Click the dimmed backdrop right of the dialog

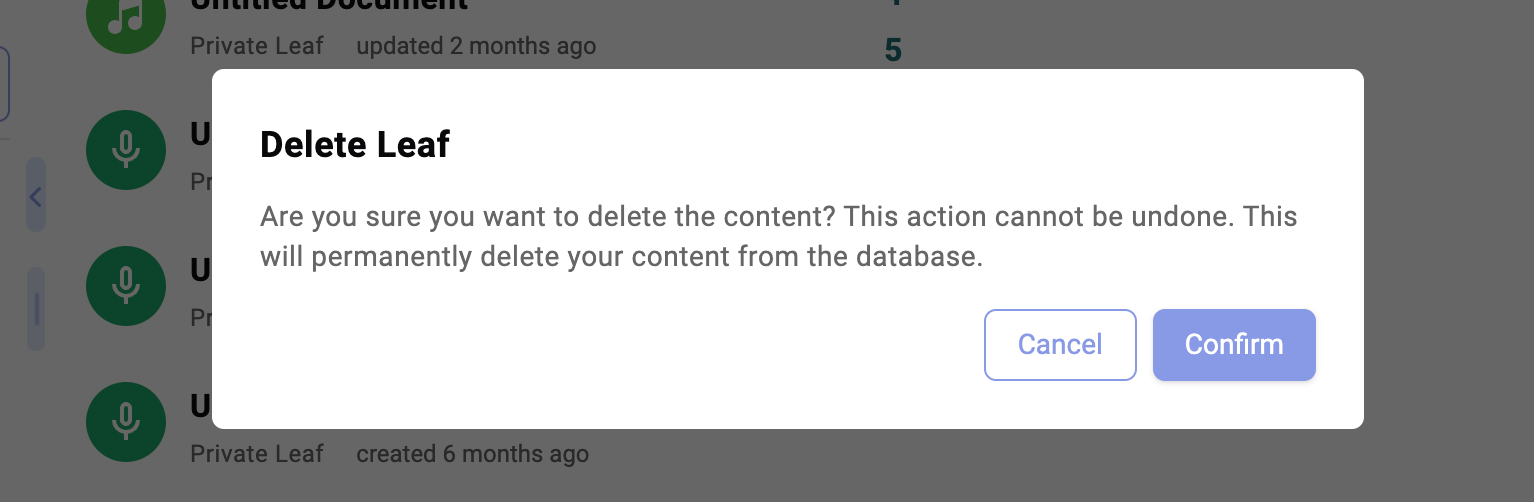pyautogui.click(x=1450, y=250)
